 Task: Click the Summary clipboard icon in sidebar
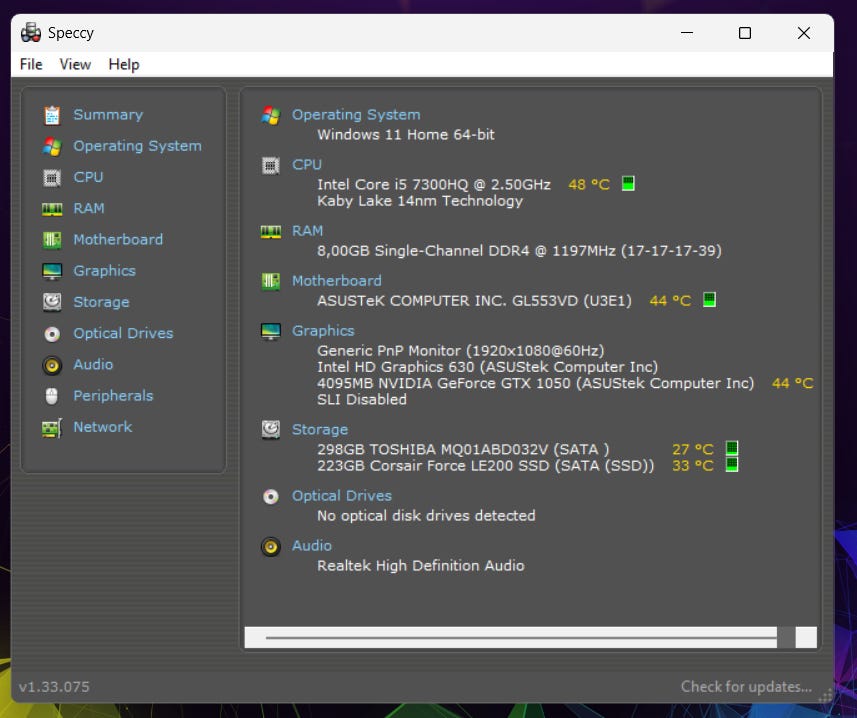(x=52, y=115)
